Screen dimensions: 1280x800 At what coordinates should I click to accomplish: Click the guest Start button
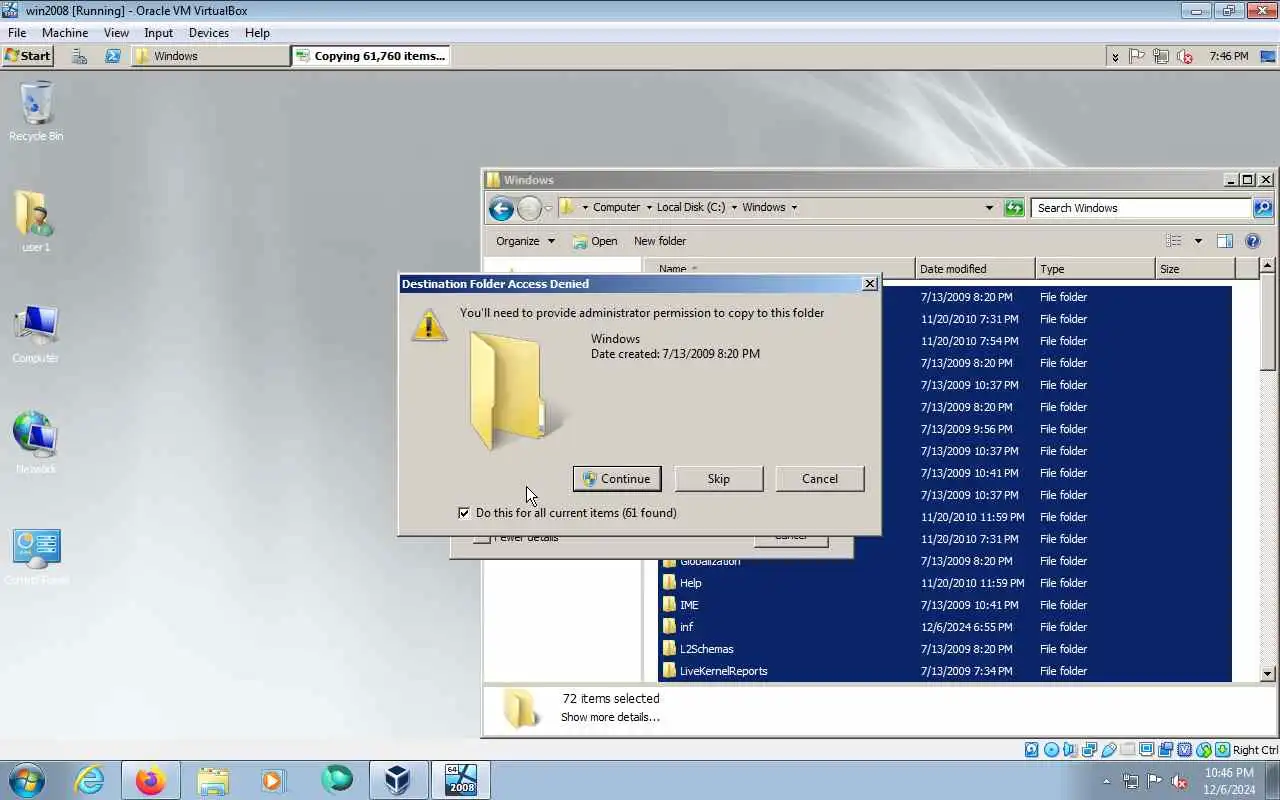click(x=28, y=56)
